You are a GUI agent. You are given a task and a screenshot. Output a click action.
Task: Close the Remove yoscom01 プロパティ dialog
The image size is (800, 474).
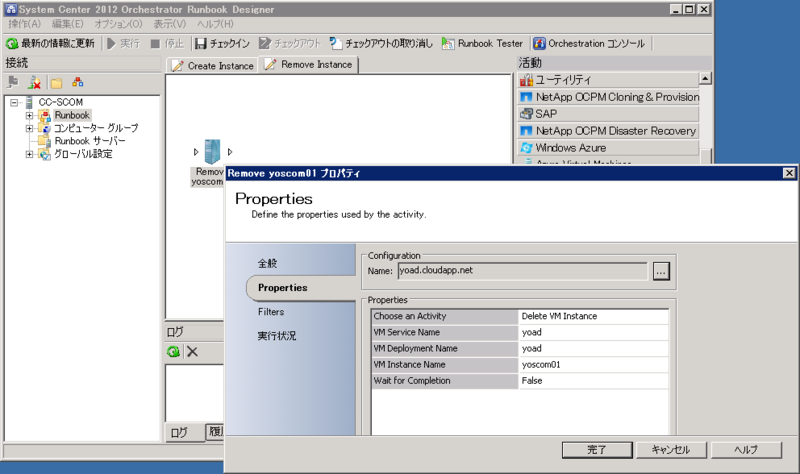pos(789,173)
